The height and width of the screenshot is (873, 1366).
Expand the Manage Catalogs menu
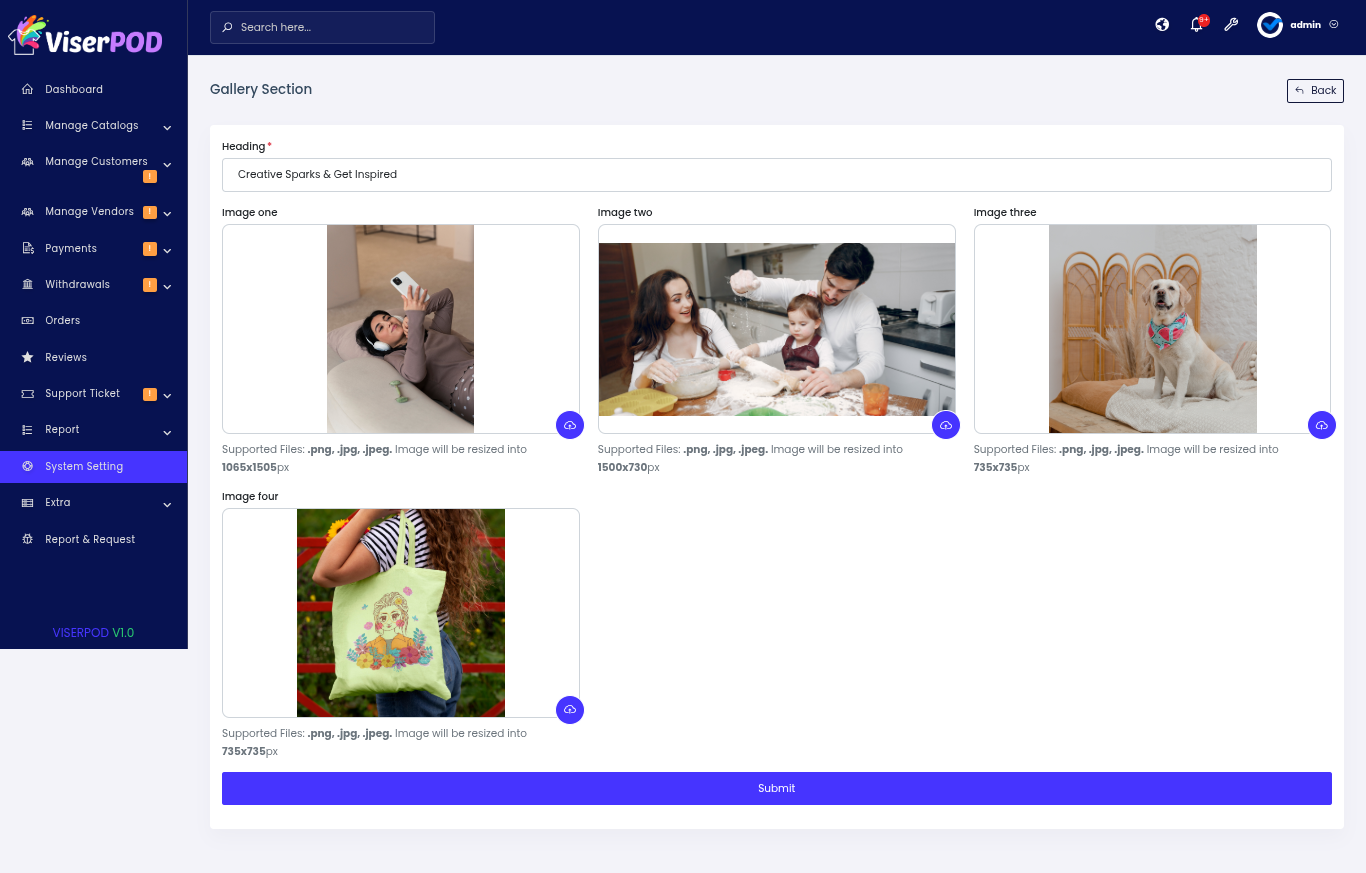(x=92, y=126)
